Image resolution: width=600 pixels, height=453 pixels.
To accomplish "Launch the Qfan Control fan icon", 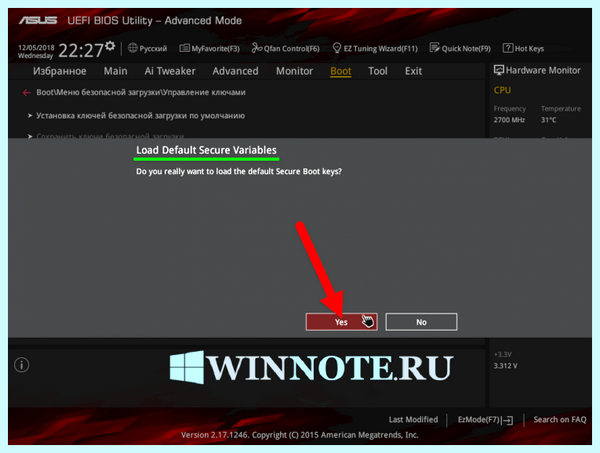I will [x=256, y=48].
